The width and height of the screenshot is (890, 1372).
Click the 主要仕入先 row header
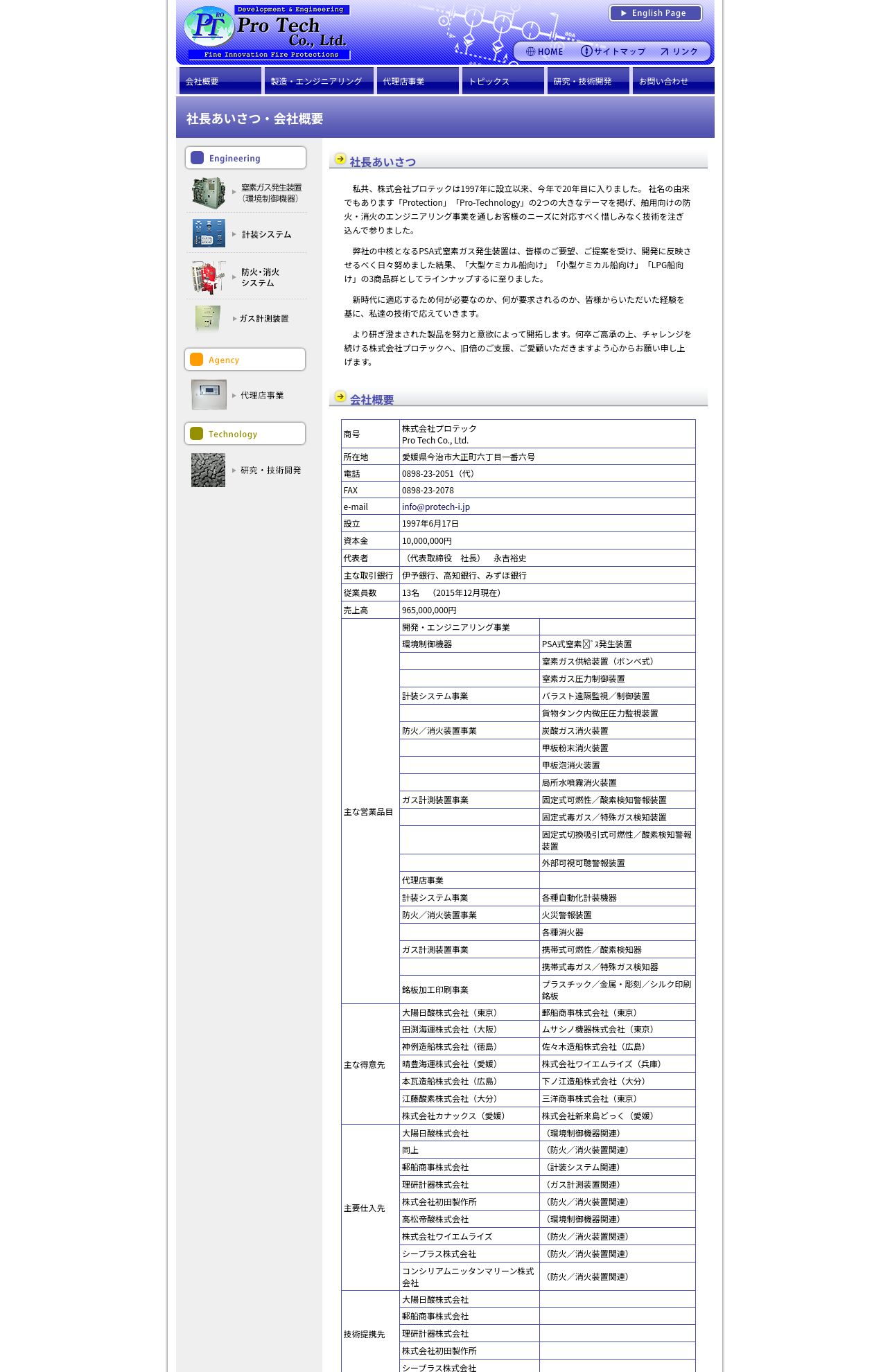pos(370,1208)
